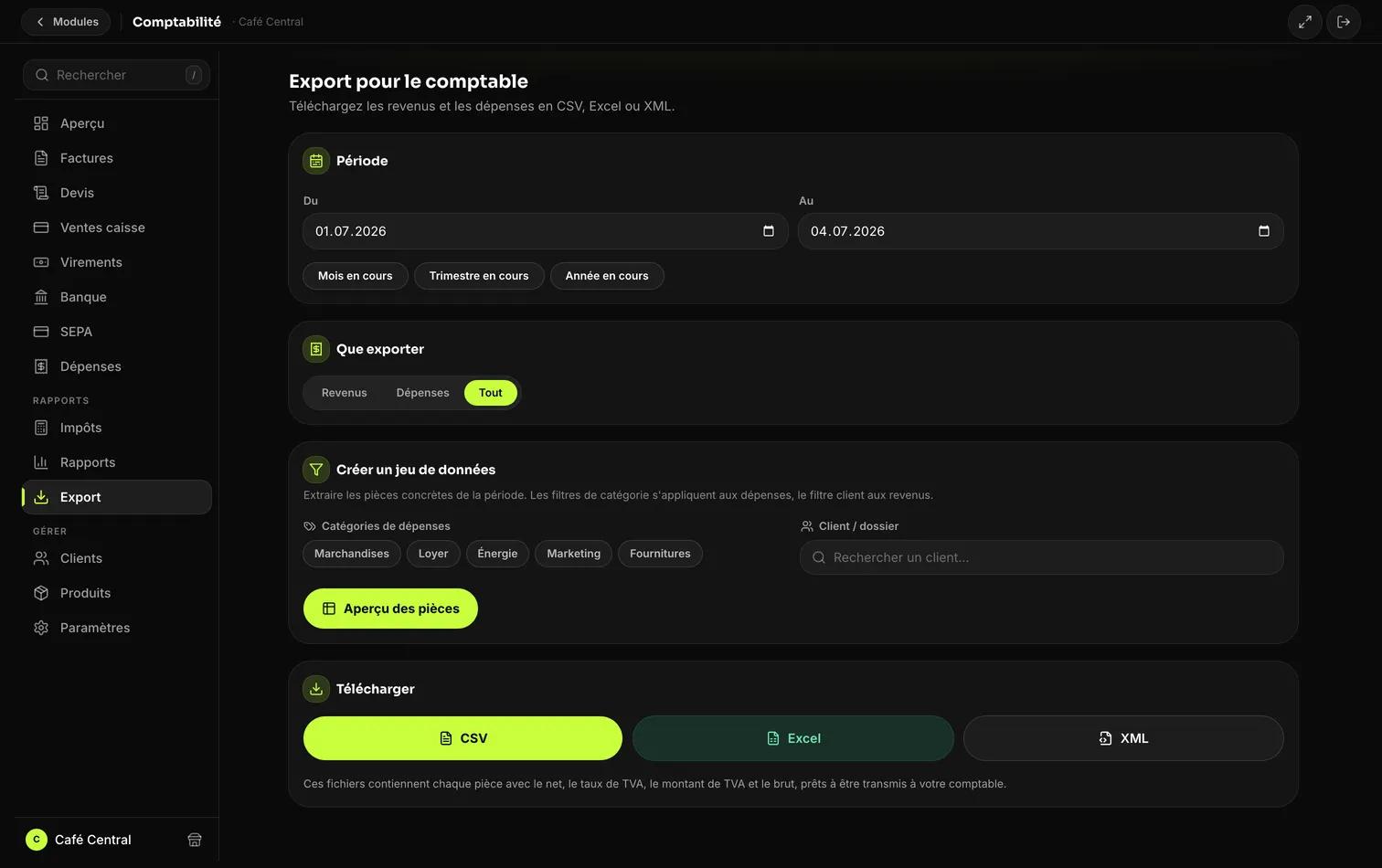Click the Rechercher un client search field
This screenshot has height=868, width=1382.
coord(1042,557)
